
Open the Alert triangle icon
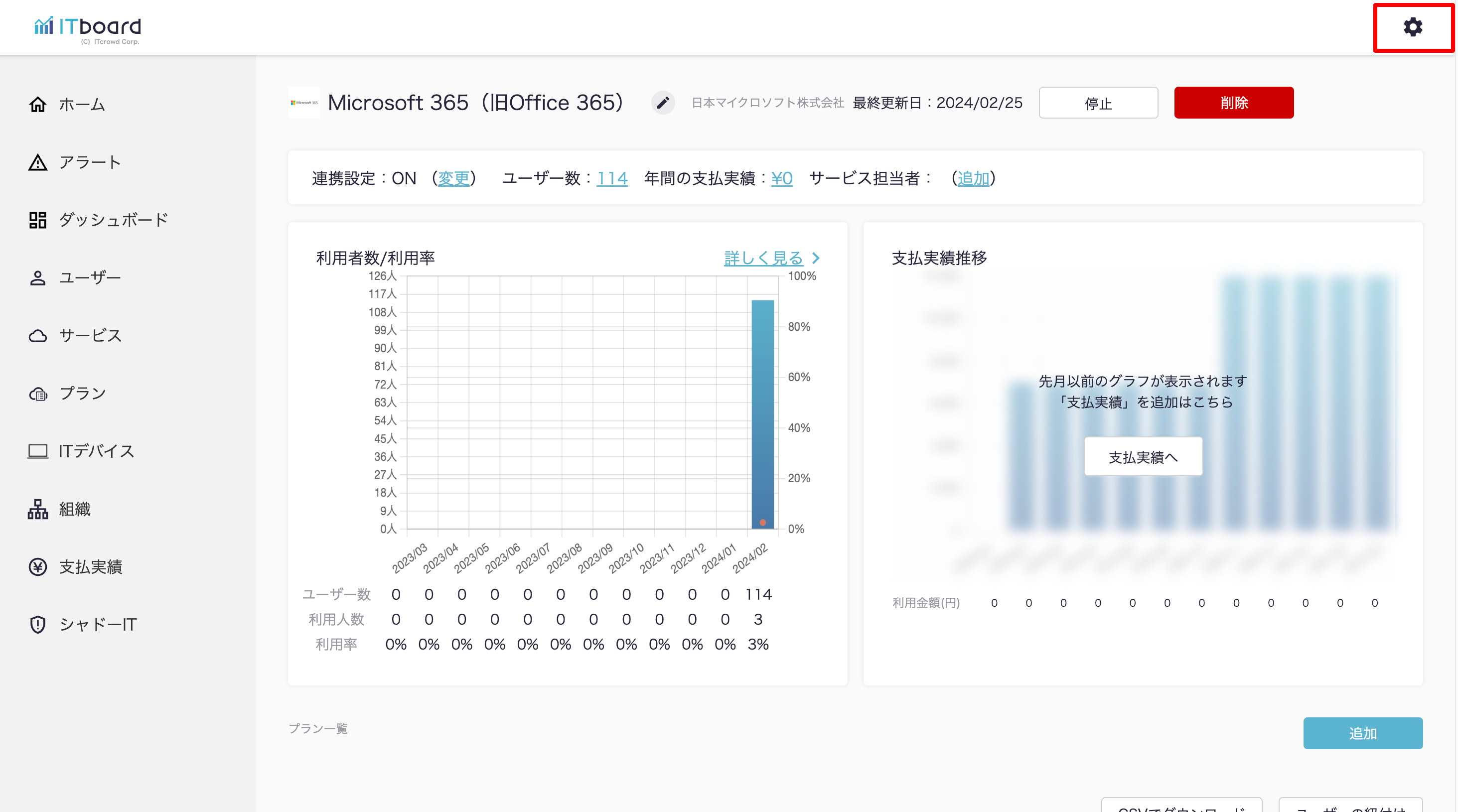37,162
